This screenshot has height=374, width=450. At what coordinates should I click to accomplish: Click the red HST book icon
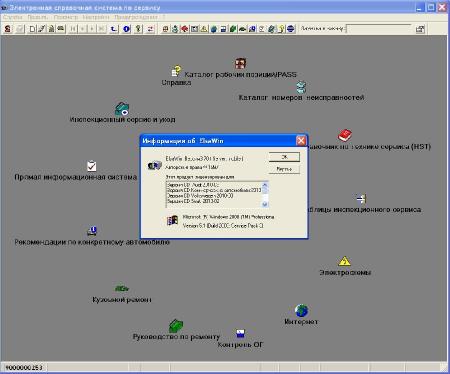pyautogui.click(x=345, y=135)
